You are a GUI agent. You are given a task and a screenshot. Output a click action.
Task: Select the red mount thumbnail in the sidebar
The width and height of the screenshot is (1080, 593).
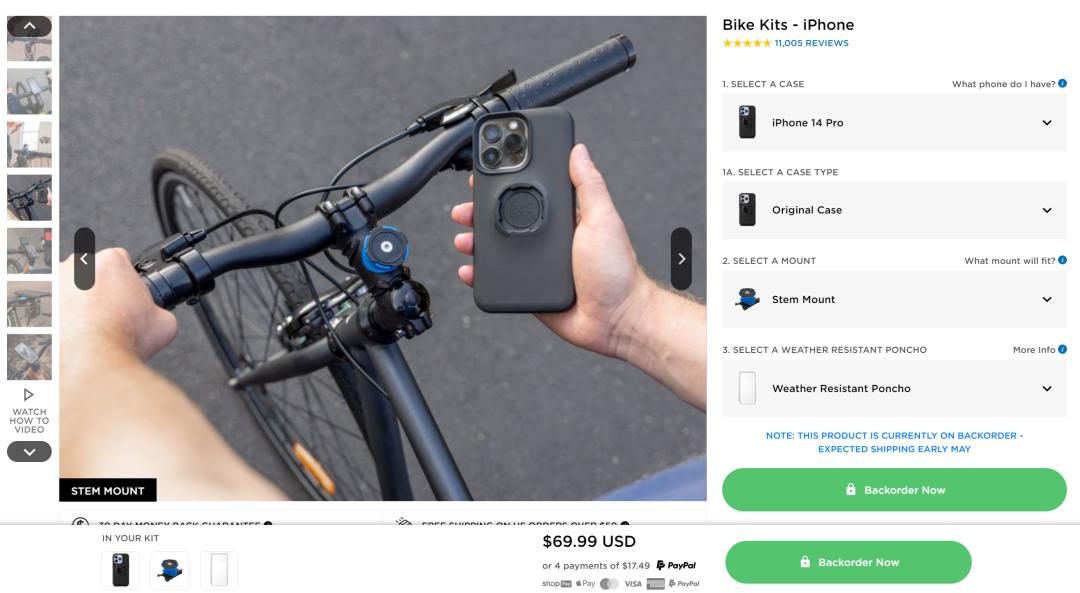[x=29, y=249]
